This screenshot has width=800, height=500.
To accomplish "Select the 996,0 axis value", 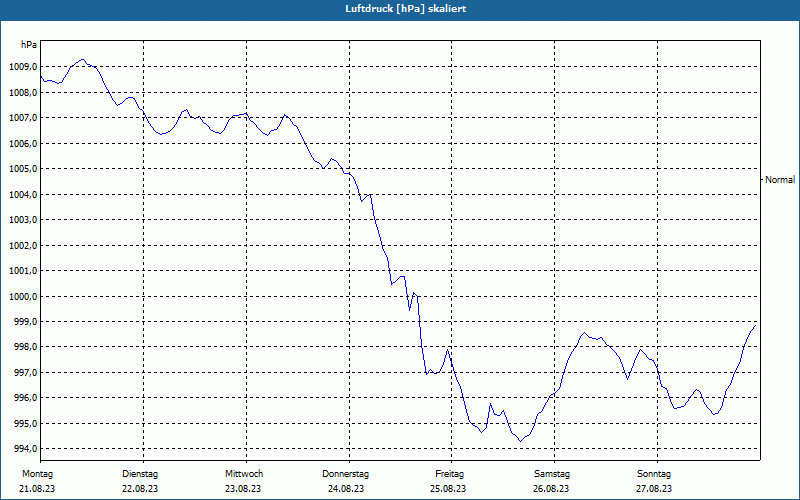I will coord(24,398).
